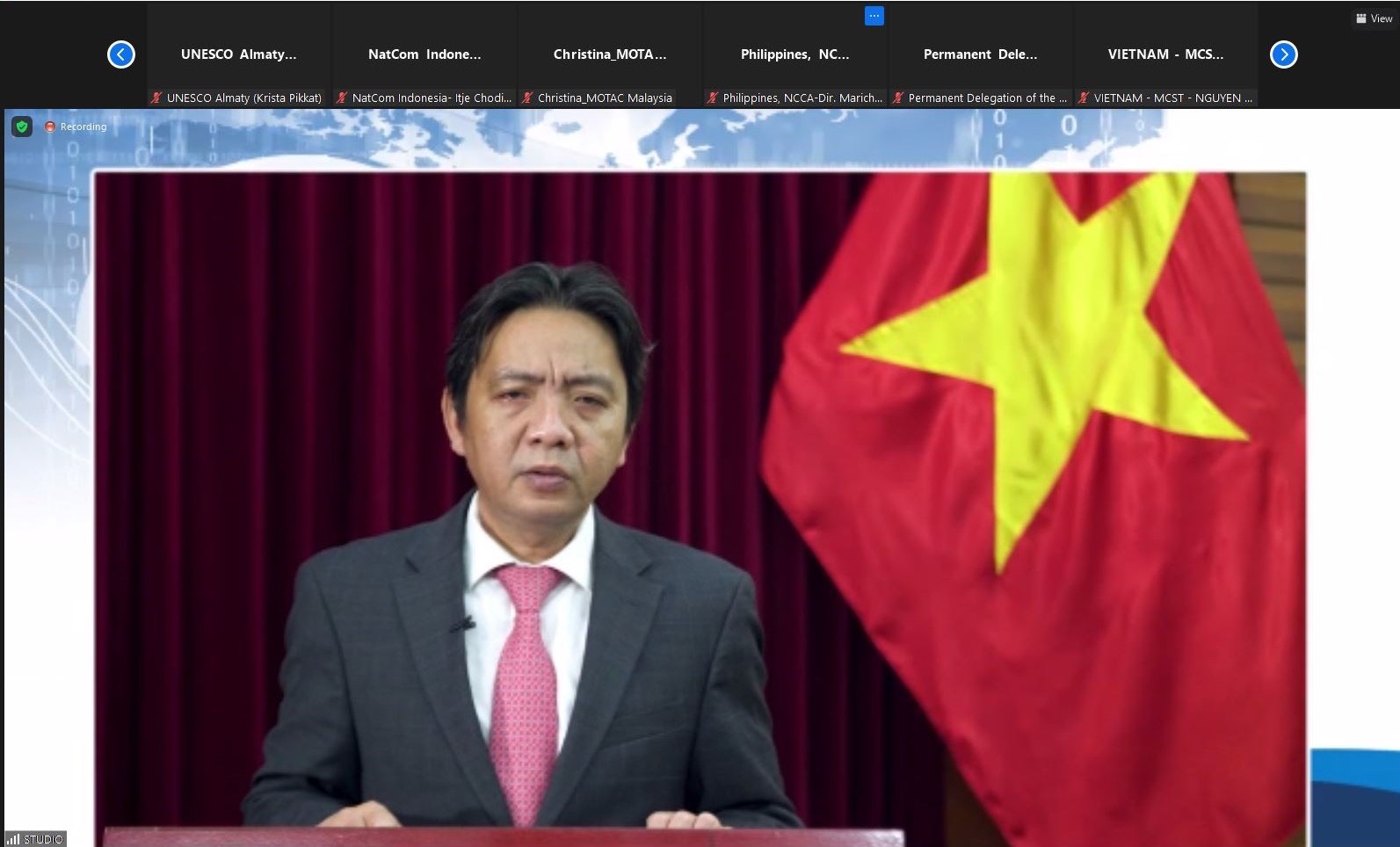Click muted mic icon for Permanent Delegation
This screenshot has width=1400, height=847.
[x=898, y=98]
